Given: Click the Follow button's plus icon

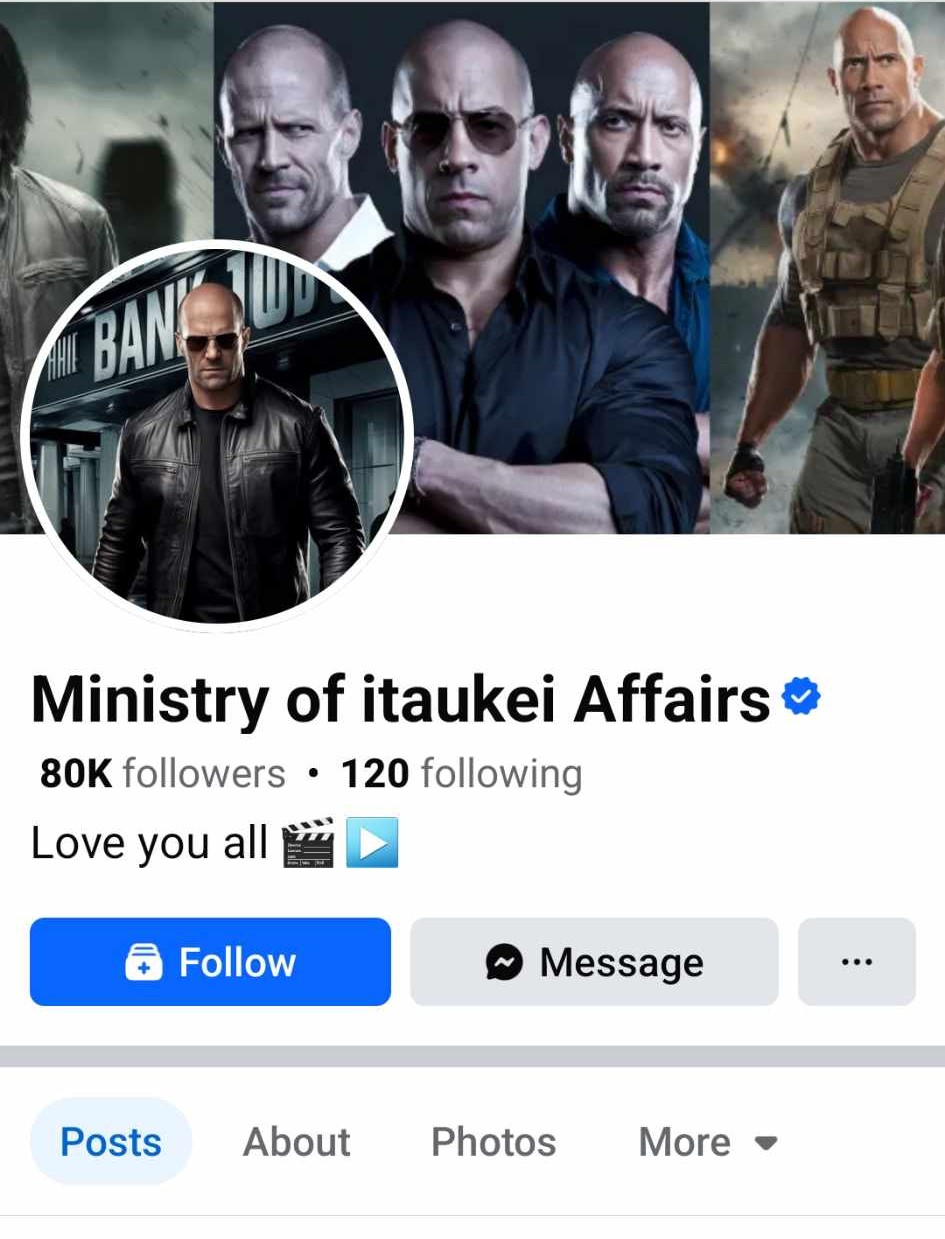Looking at the screenshot, I should pos(143,963).
